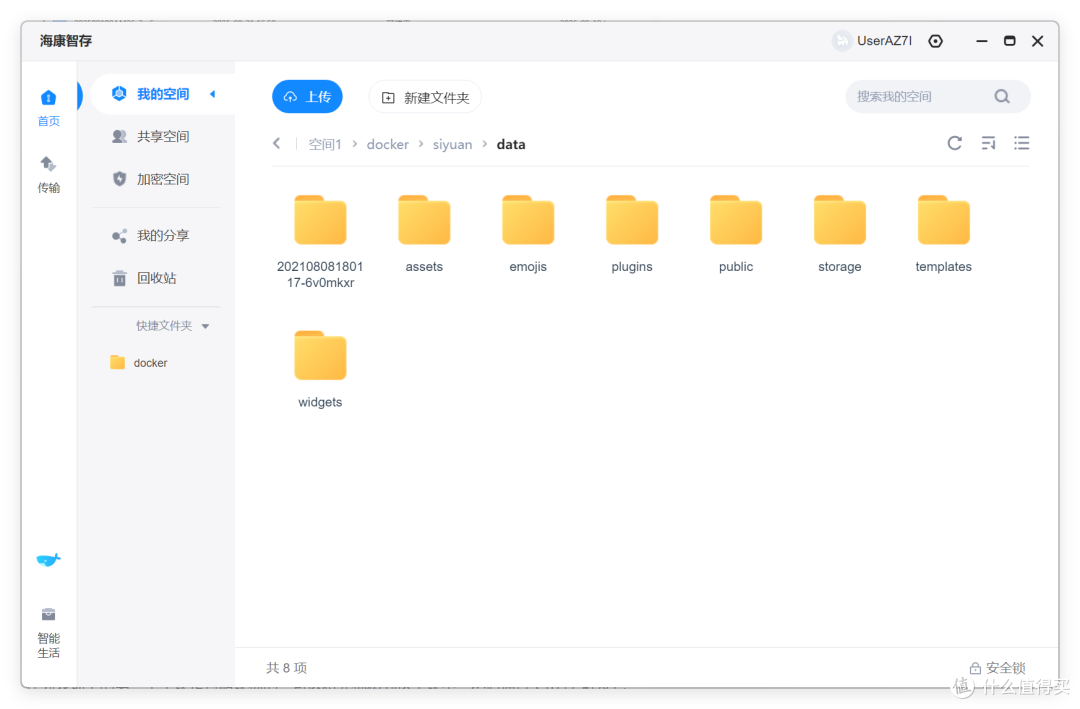Select 我的空间 in navigation
This screenshot has height=709, width=1080.
pos(163,94)
